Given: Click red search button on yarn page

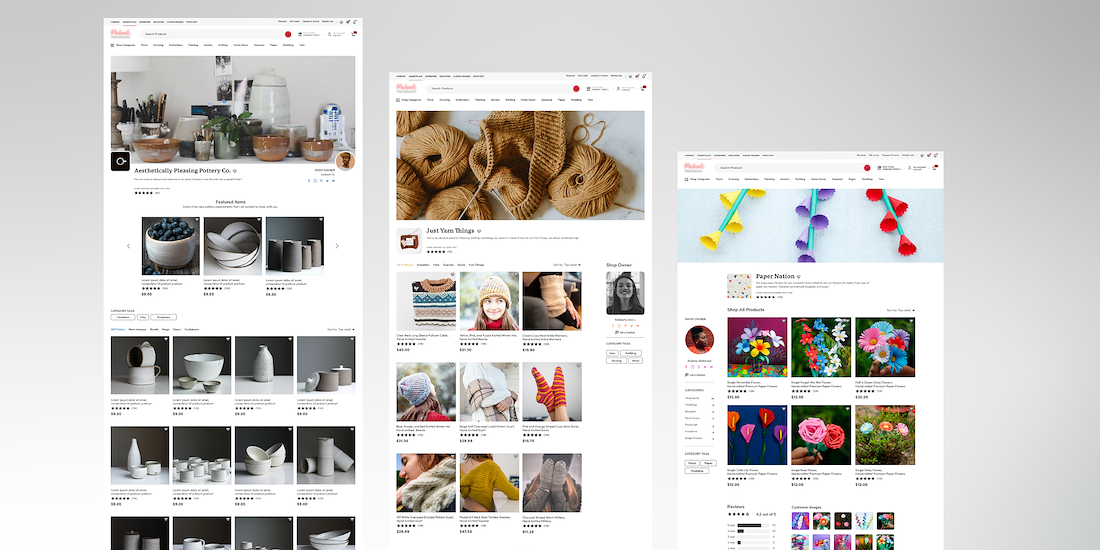Looking at the screenshot, I should pos(576,88).
